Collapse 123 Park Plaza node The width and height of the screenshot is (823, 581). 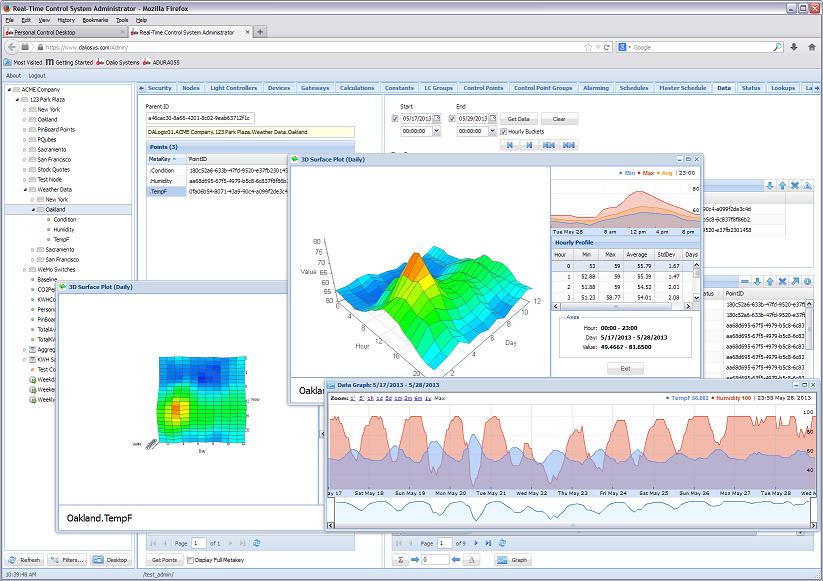[x=17, y=100]
